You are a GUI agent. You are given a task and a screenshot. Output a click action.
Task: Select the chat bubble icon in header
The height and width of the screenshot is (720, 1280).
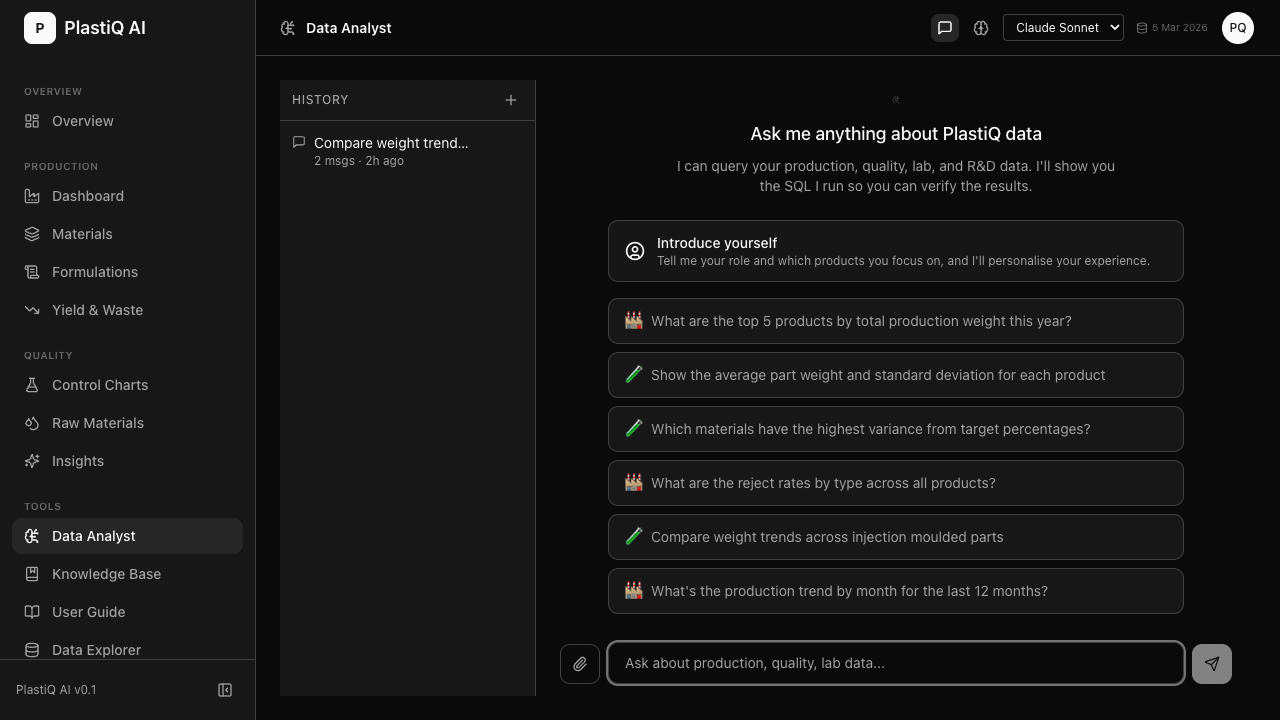[x=944, y=28]
